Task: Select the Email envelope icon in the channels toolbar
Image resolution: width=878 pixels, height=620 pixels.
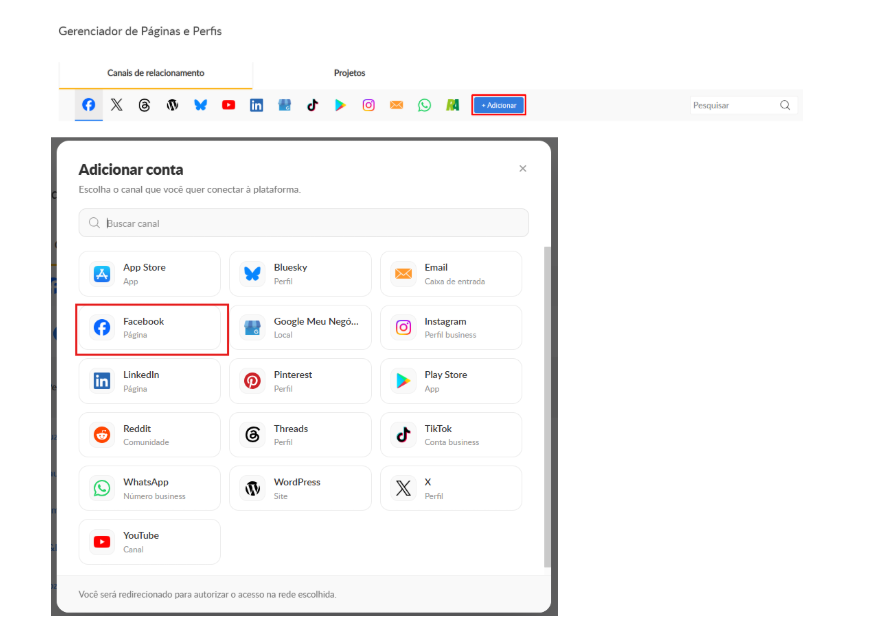Action: pos(396,105)
